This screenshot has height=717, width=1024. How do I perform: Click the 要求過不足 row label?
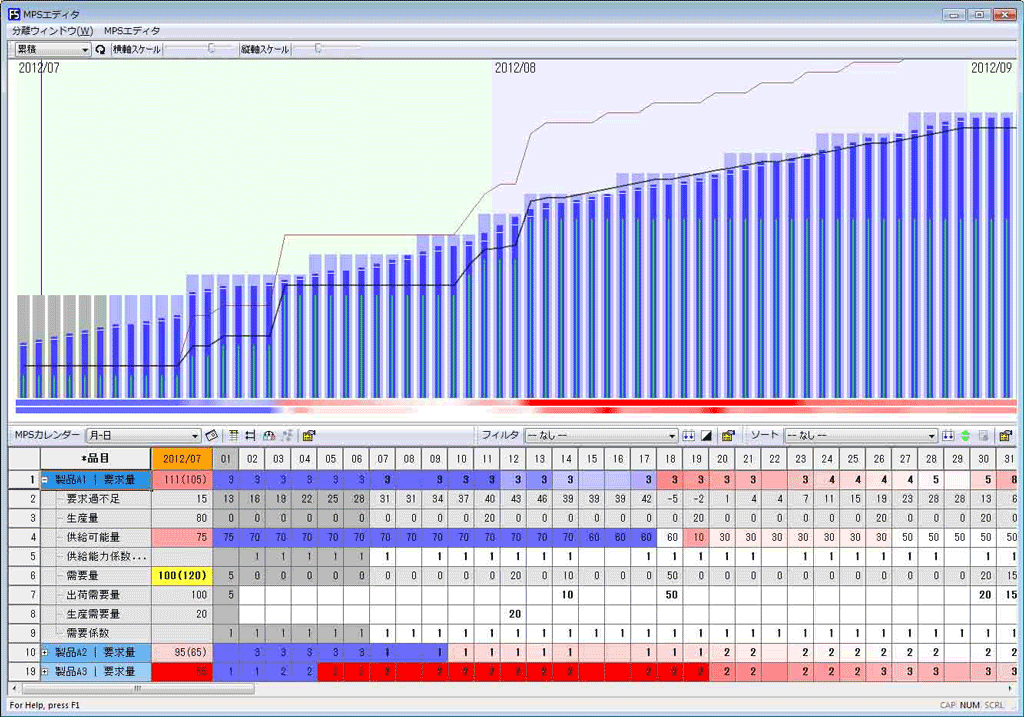[93, 499]
